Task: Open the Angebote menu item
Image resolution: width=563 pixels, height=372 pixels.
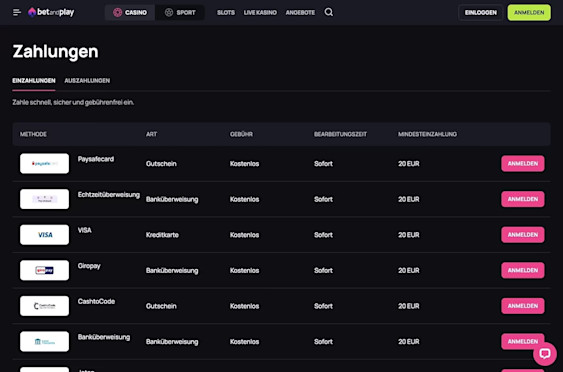Action: pyautogui.click(x=300, y=13)
